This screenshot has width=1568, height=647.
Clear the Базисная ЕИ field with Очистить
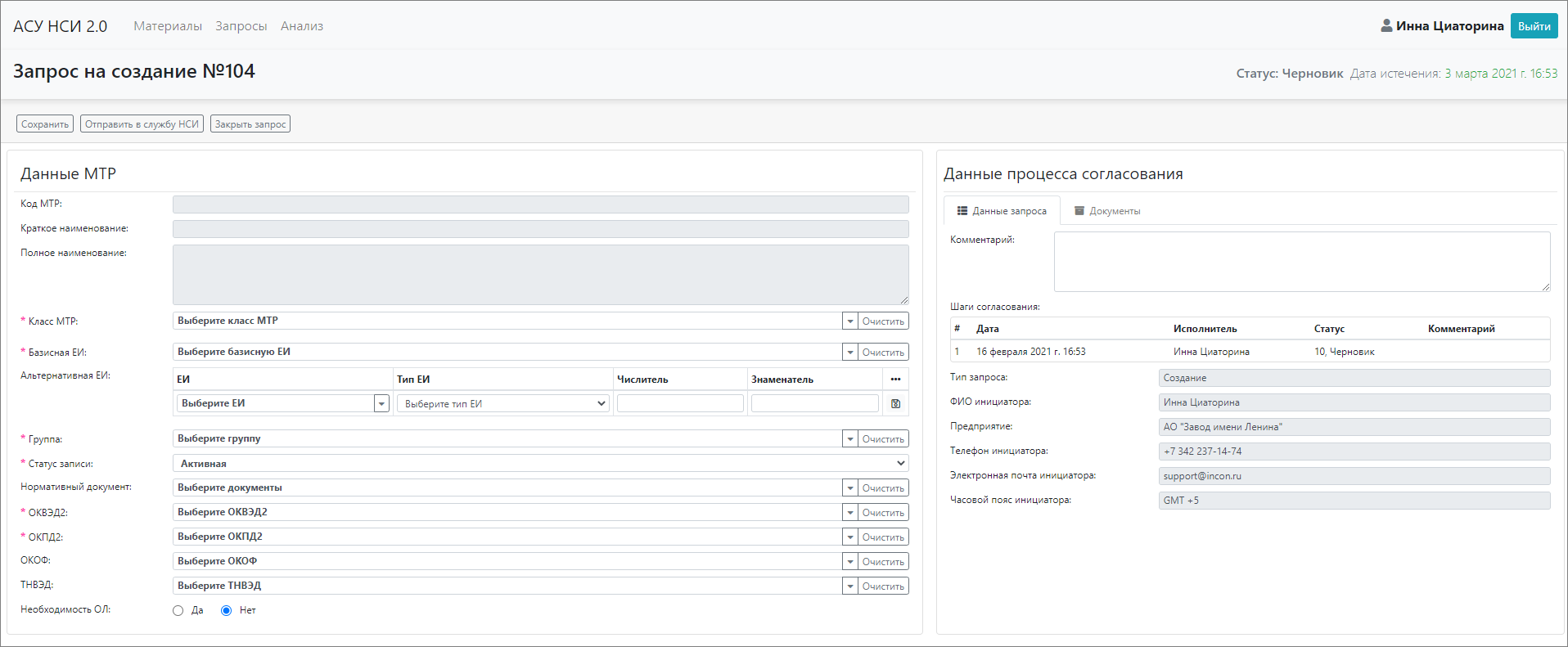883,353
